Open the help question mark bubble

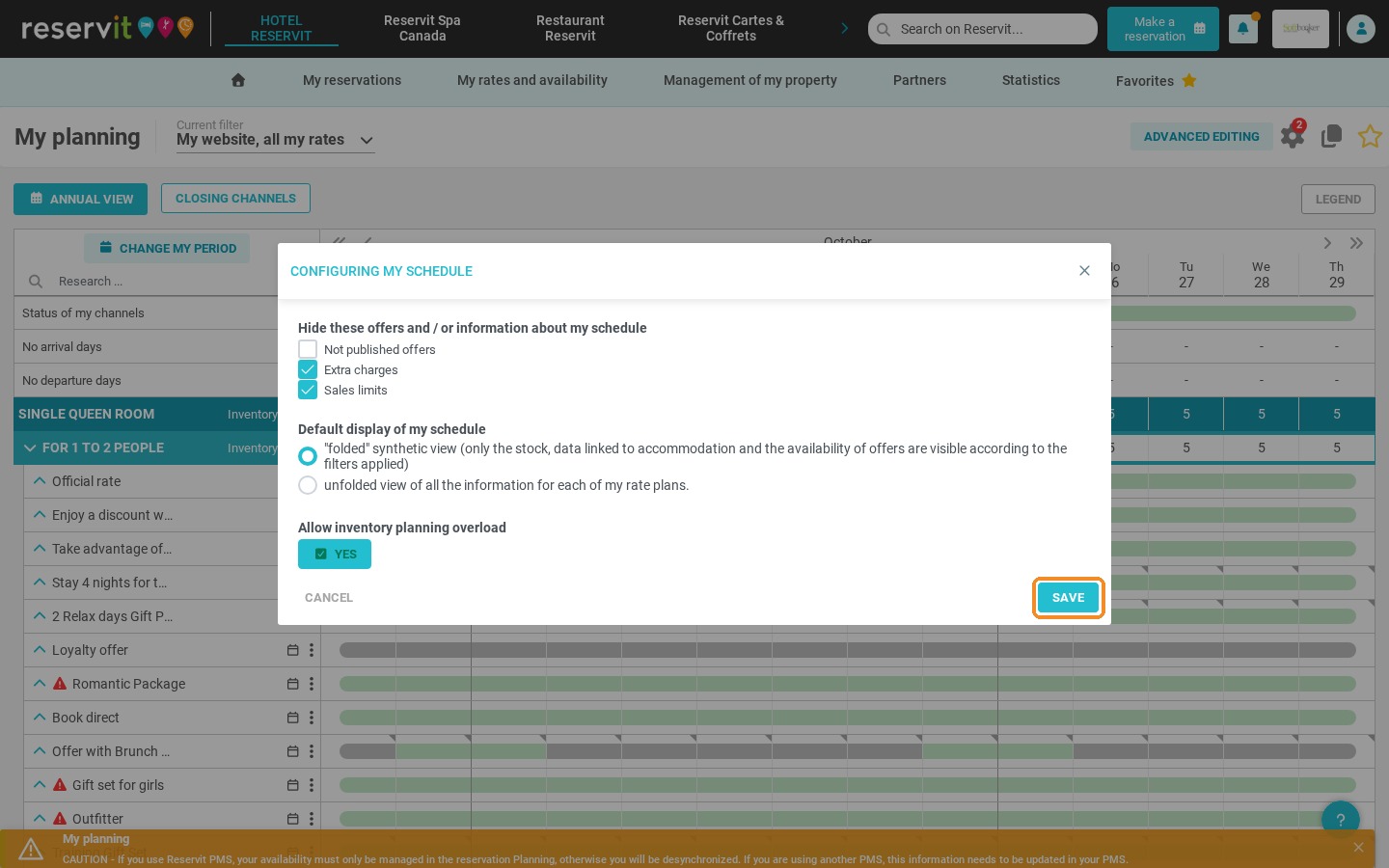coord(1340,820)
